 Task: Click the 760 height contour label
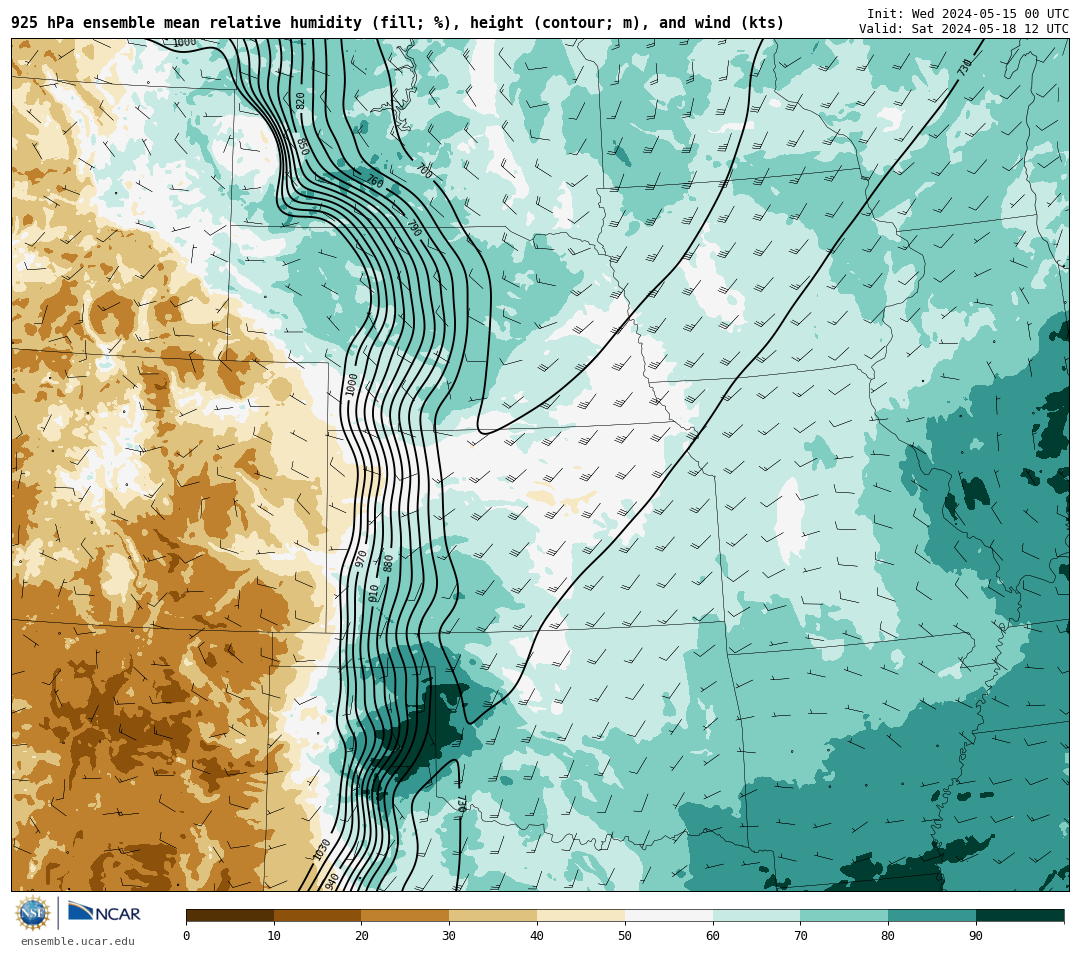pyautogui.click(x=374, y=181)
